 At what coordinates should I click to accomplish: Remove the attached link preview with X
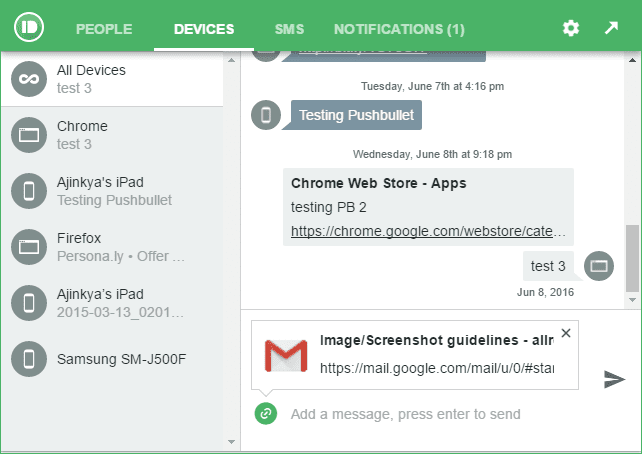point(566,333)
